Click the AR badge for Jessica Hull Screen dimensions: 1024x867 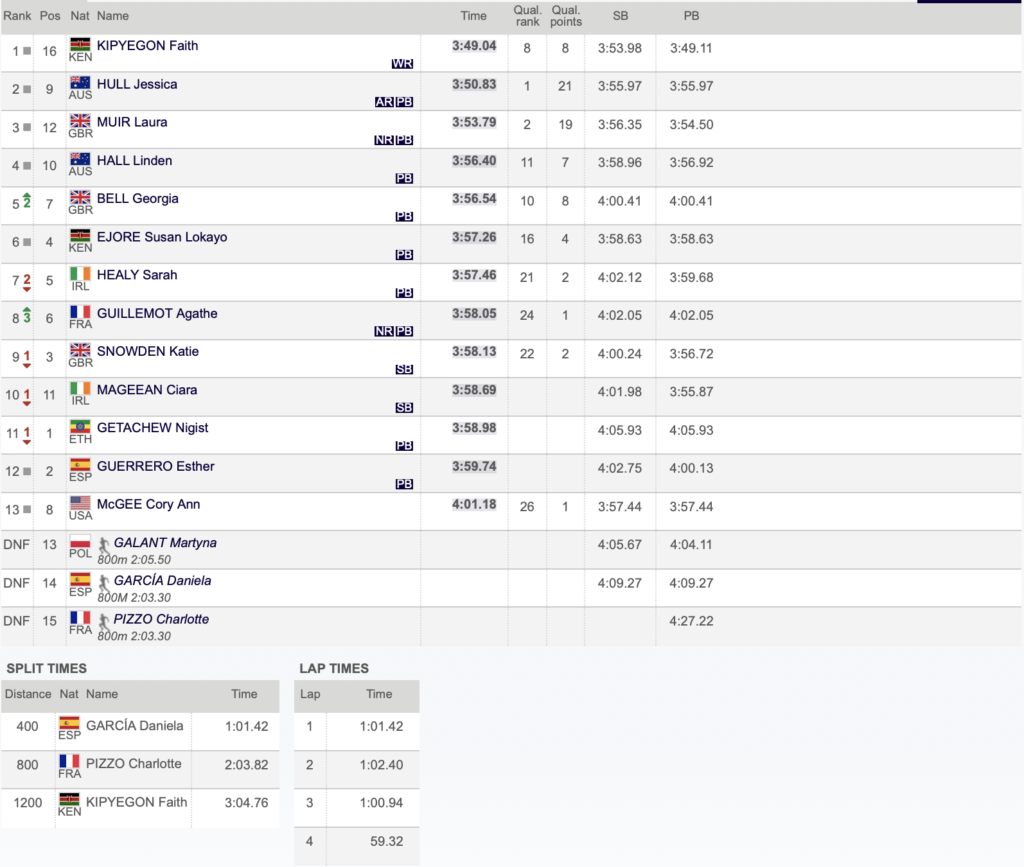tap(384, 102)
